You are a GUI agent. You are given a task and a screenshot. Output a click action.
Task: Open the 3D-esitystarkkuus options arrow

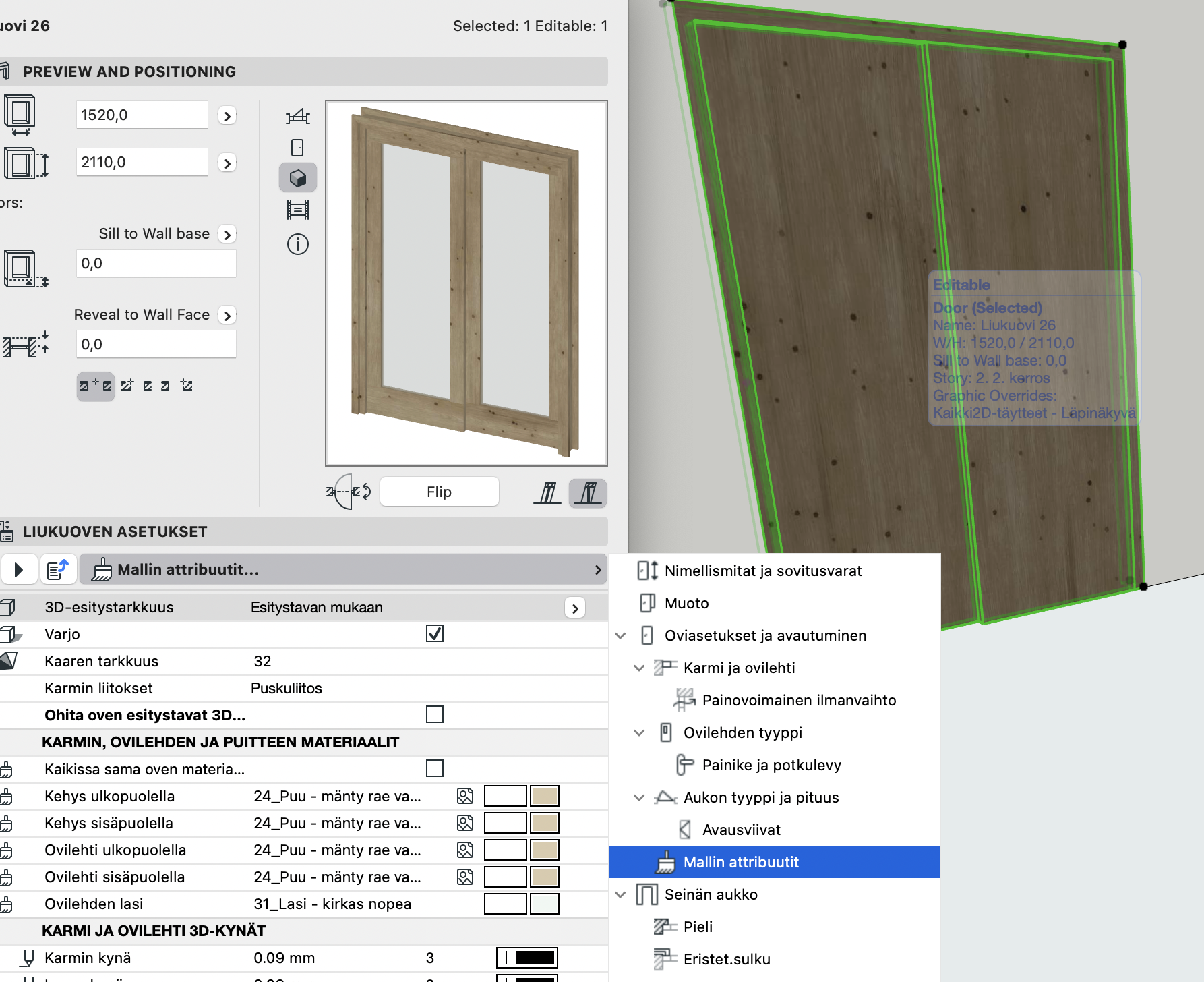click(574, 608)
